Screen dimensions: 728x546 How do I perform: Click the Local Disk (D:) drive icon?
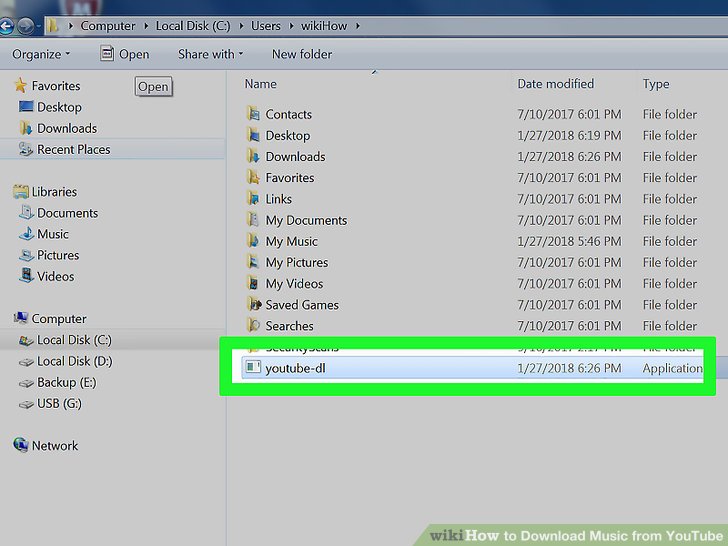click(x=26, y=362)
